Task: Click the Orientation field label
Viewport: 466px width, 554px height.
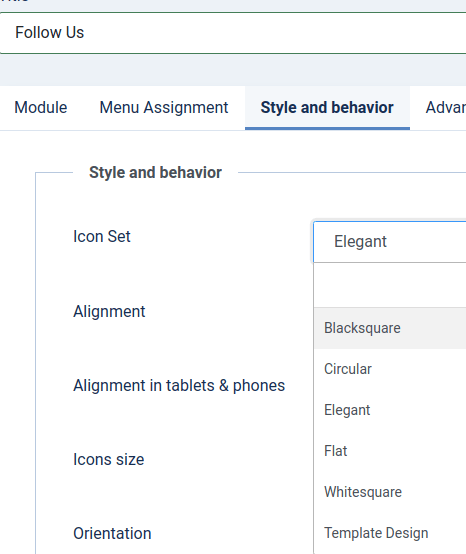Action: [112, 534]
